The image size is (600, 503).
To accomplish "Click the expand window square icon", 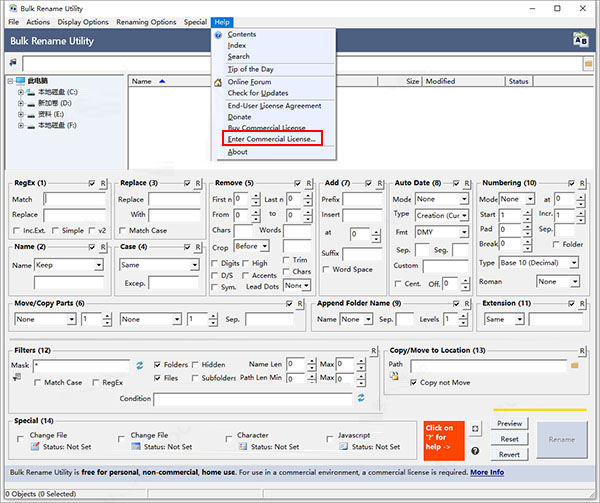I will pyautogui.click(x=475, y=429).
